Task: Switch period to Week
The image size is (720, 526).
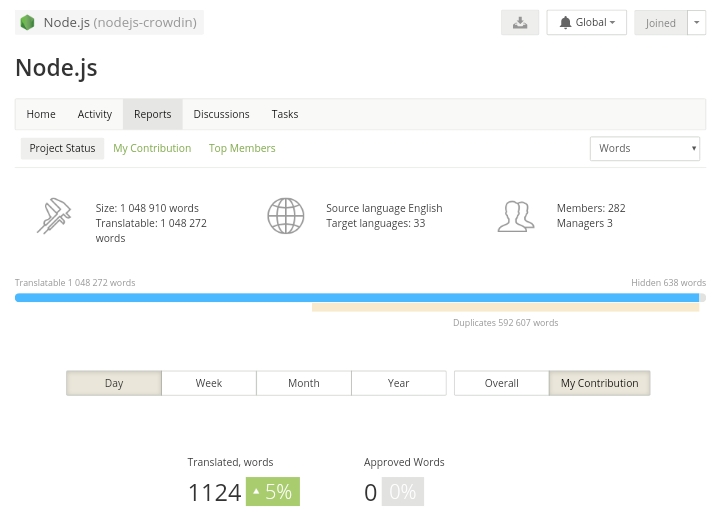Action: coord(209,383)
